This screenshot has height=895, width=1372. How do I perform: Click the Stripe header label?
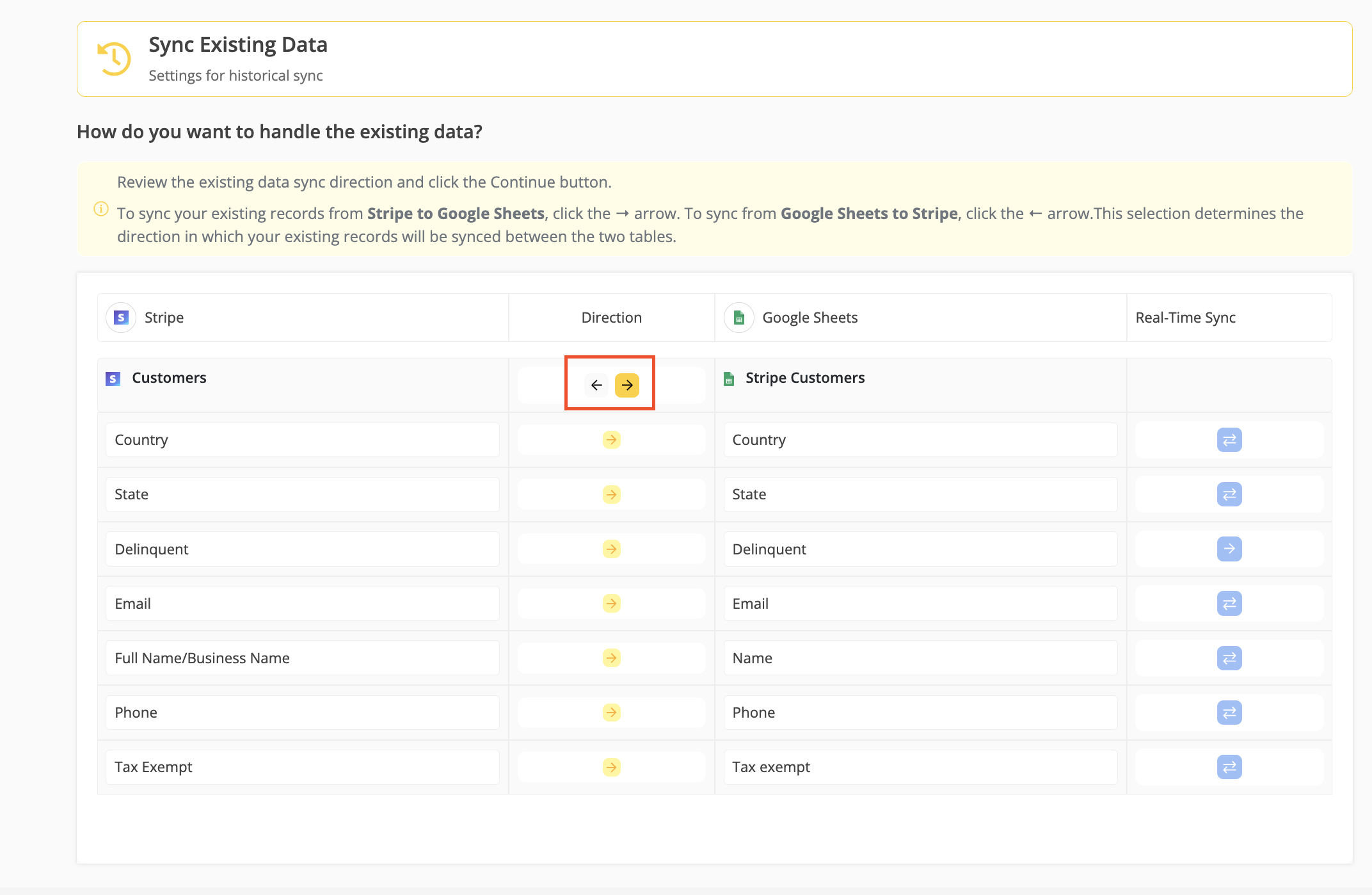coord(164,318)
